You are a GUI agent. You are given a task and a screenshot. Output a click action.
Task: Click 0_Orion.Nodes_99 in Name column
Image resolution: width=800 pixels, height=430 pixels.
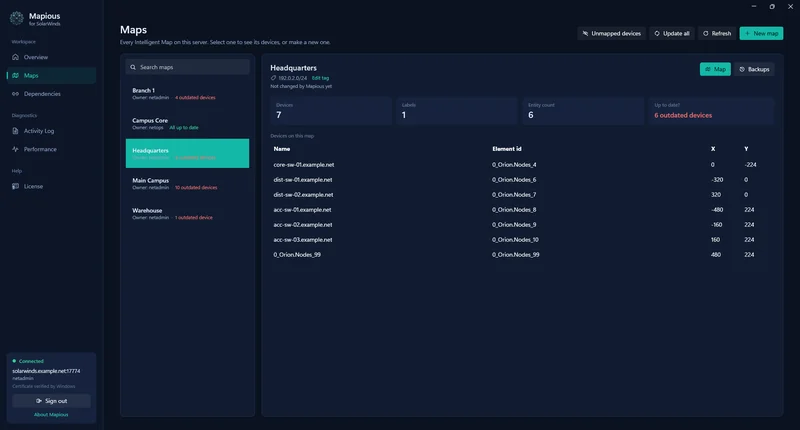(x=297, y=255)
